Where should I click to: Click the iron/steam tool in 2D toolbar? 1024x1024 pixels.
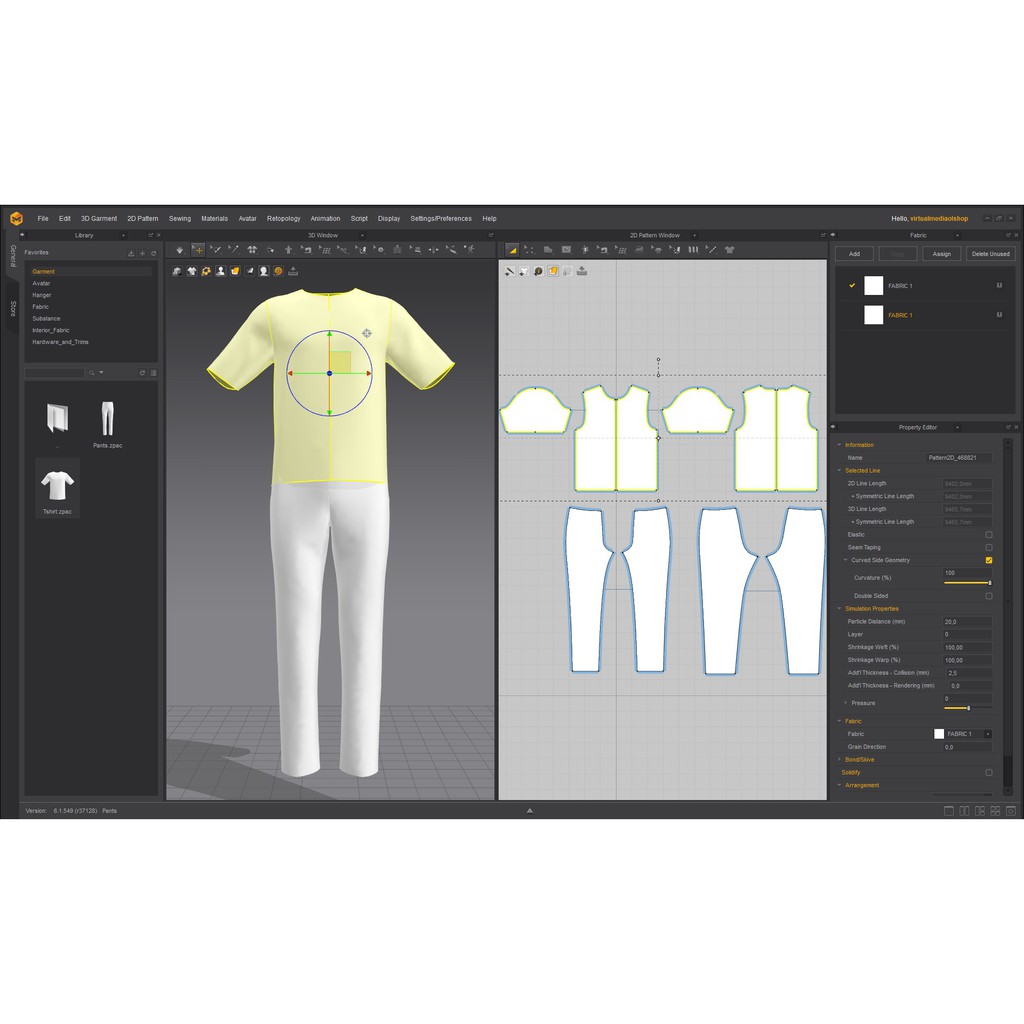[x=639, y=249]
